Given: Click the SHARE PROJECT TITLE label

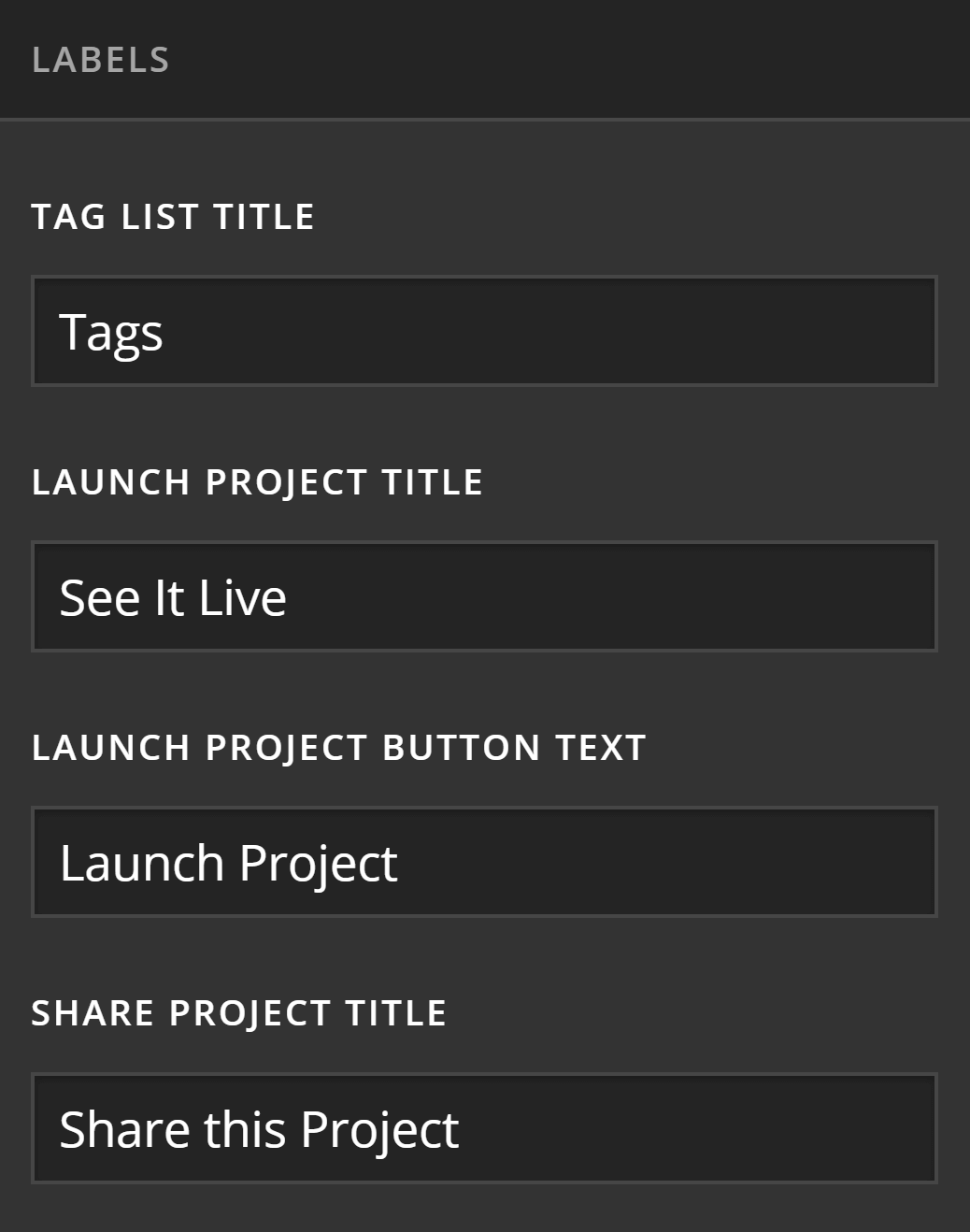Looking at the screenshot, I should 240,1012.
